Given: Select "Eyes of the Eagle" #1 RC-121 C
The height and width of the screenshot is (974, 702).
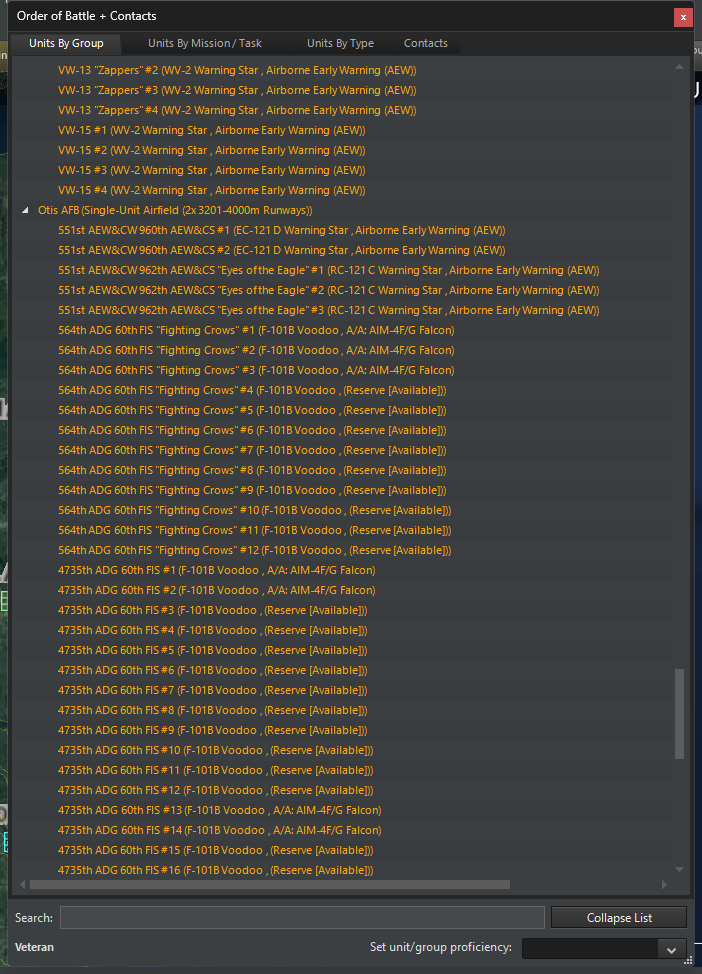Looking at the screenshot, I should 329,270.
